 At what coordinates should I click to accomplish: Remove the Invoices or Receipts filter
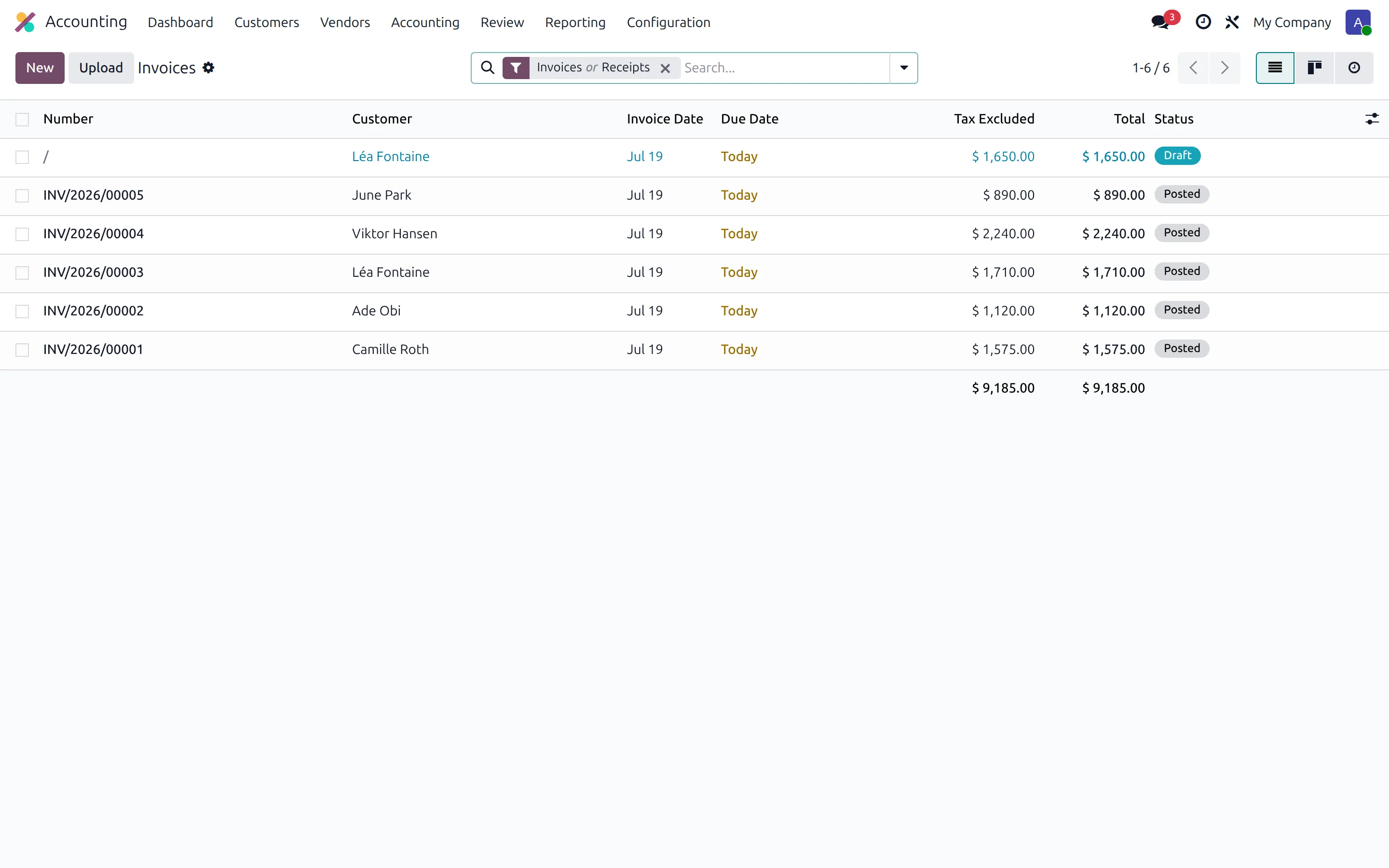click(x=665, y=68)
